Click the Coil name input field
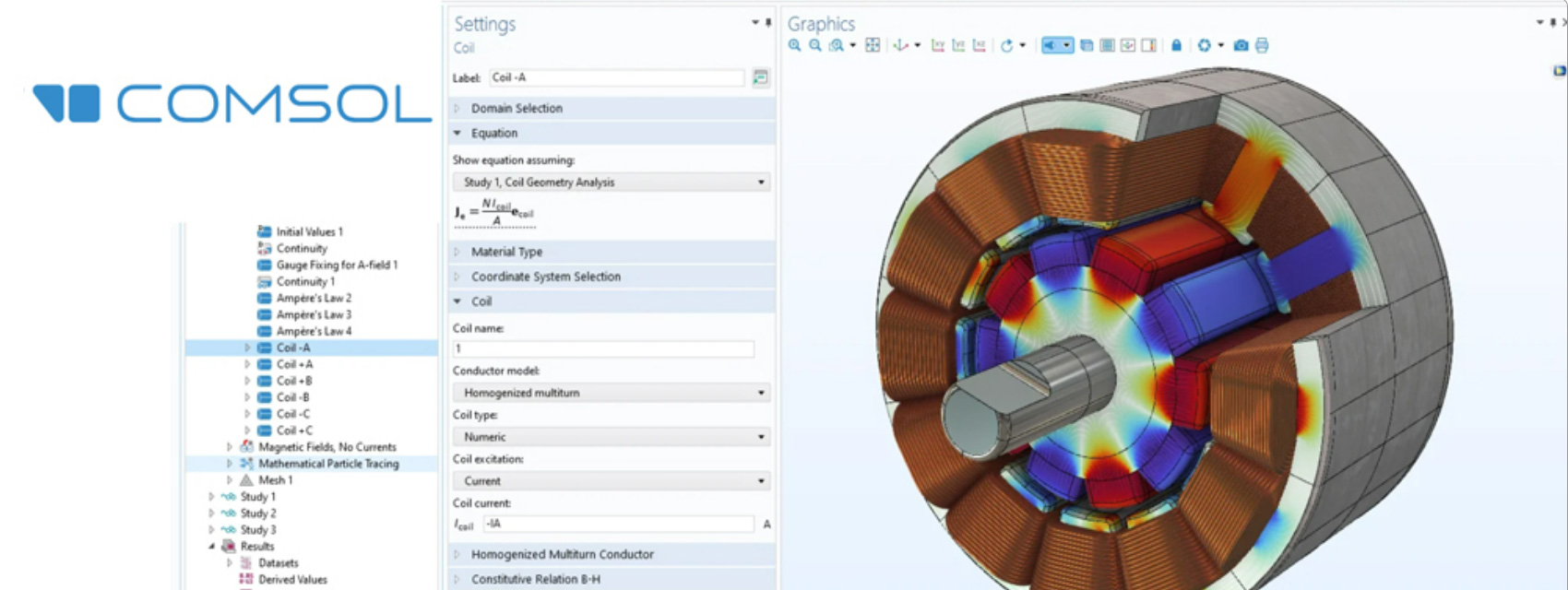This screenshot has height=590, width=1568. pos(603,348)
